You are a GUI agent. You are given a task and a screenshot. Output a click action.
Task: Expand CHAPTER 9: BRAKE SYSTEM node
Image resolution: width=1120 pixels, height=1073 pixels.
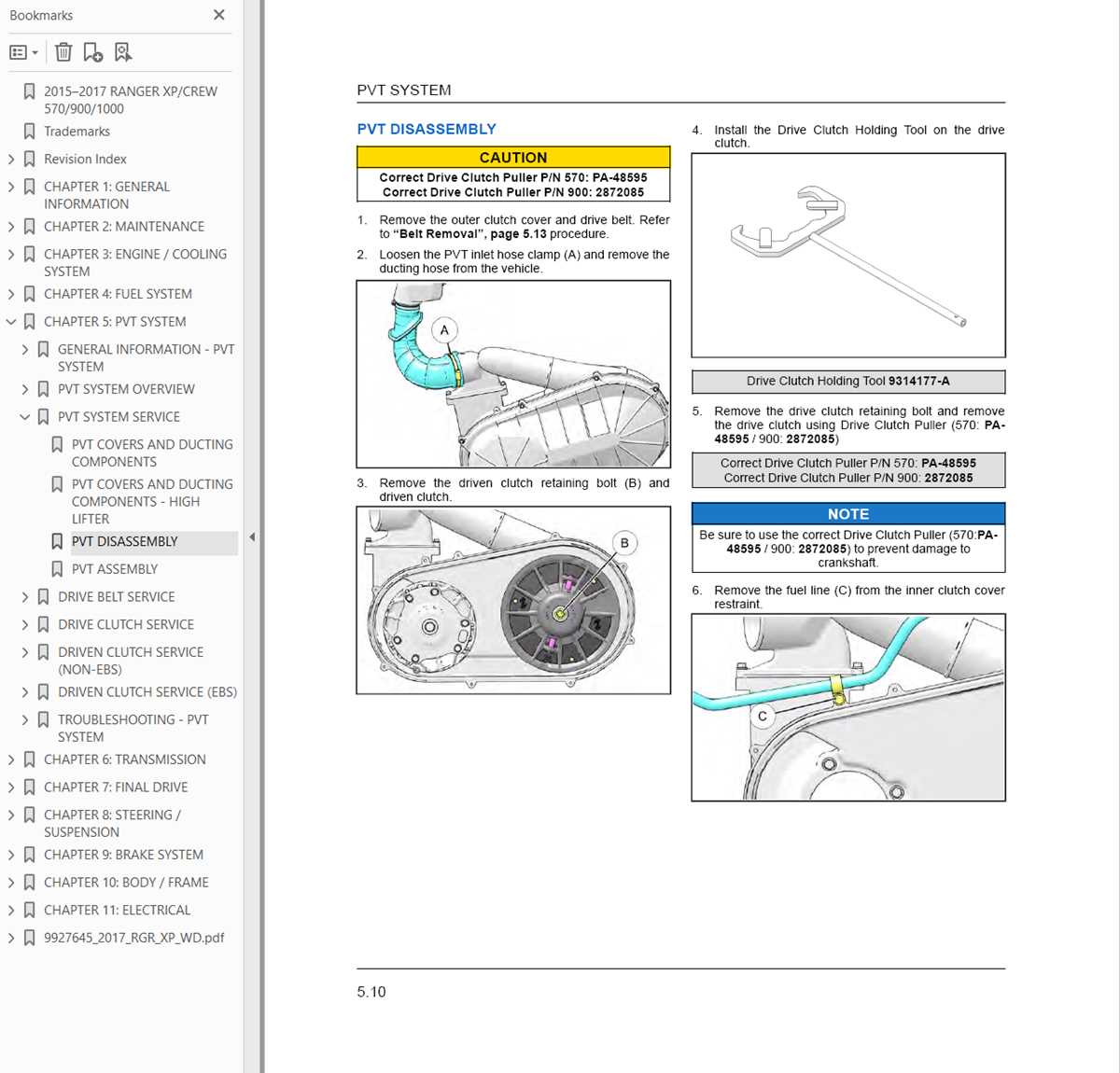(11, 855)
